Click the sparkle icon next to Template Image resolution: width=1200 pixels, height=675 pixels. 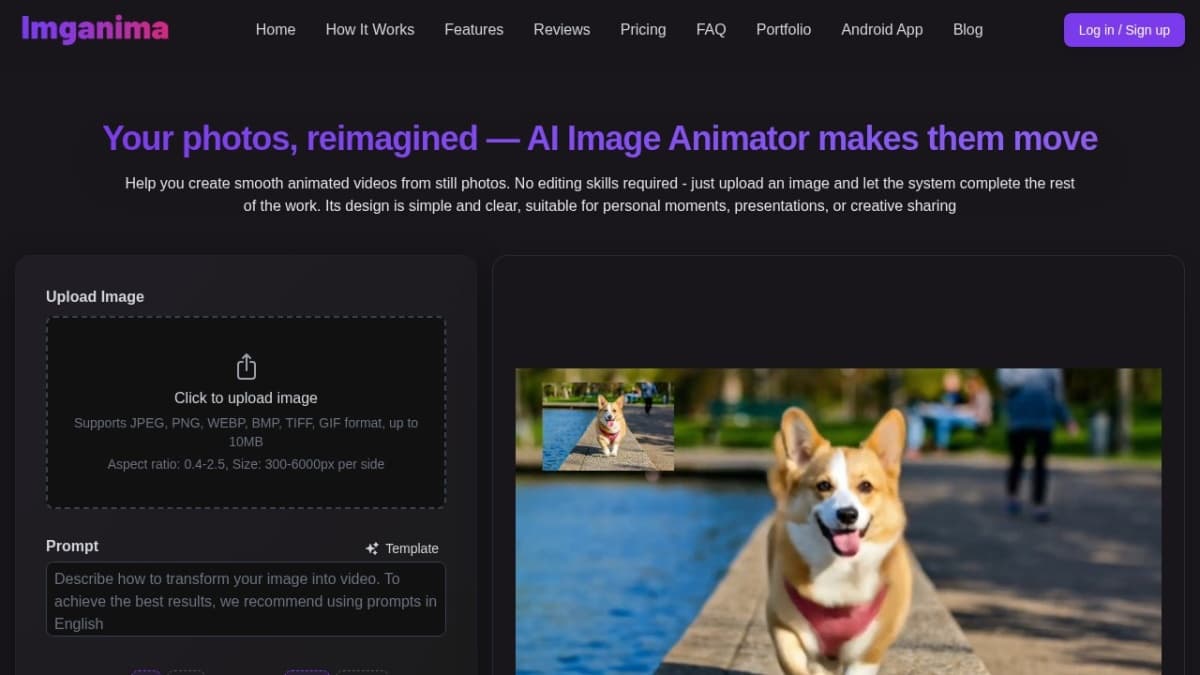click(372, 548)
